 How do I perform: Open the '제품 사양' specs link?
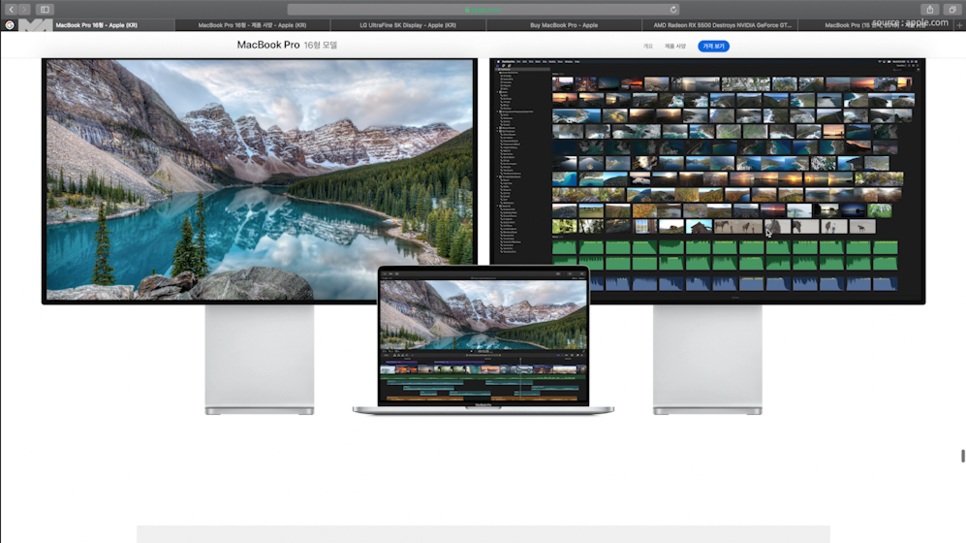tap(675, 46)
